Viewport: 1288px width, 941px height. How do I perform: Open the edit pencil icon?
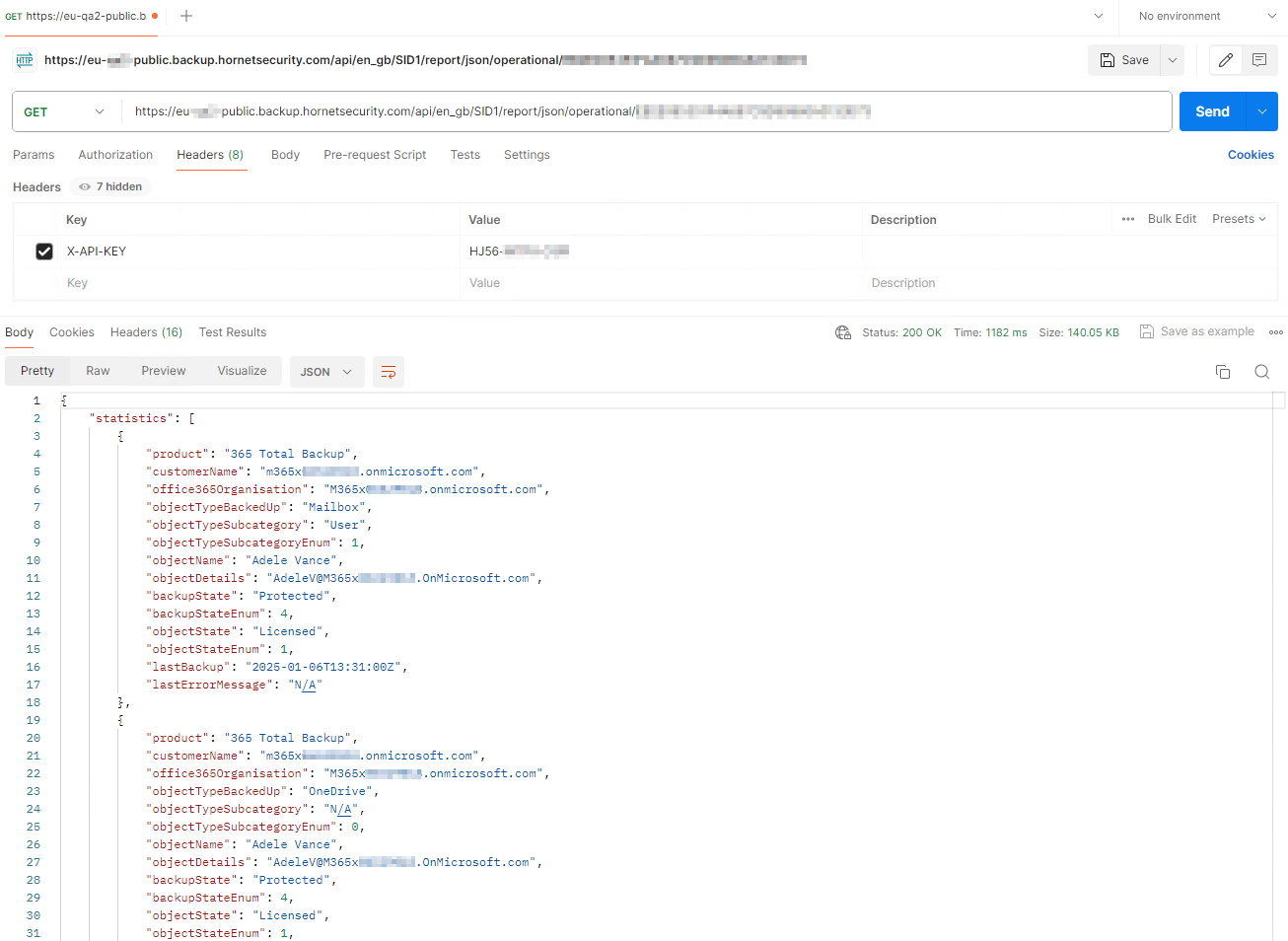[x=1226, y=60]
